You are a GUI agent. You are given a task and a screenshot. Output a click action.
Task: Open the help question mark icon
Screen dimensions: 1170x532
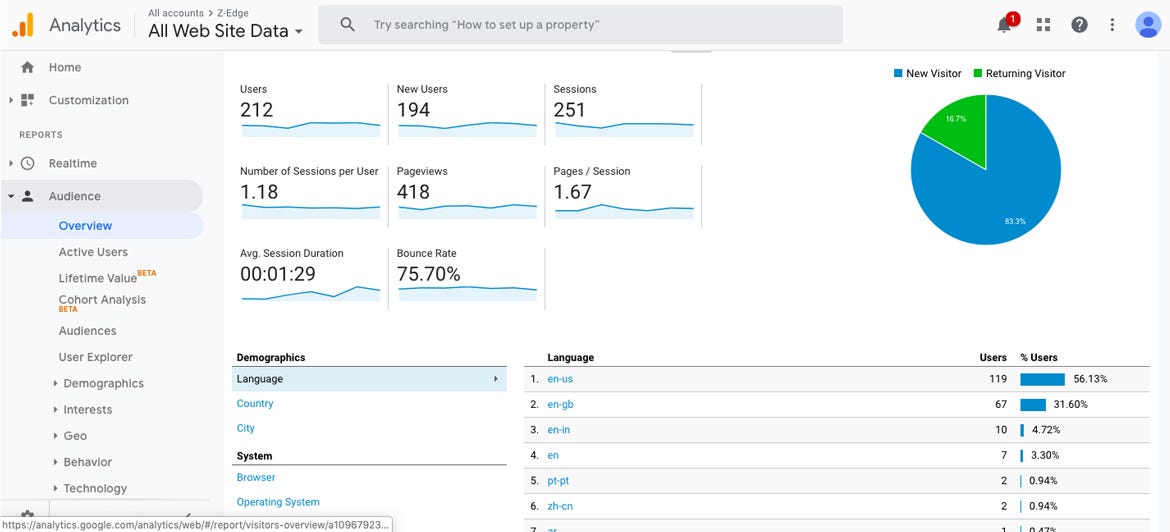click(1079, 25)
